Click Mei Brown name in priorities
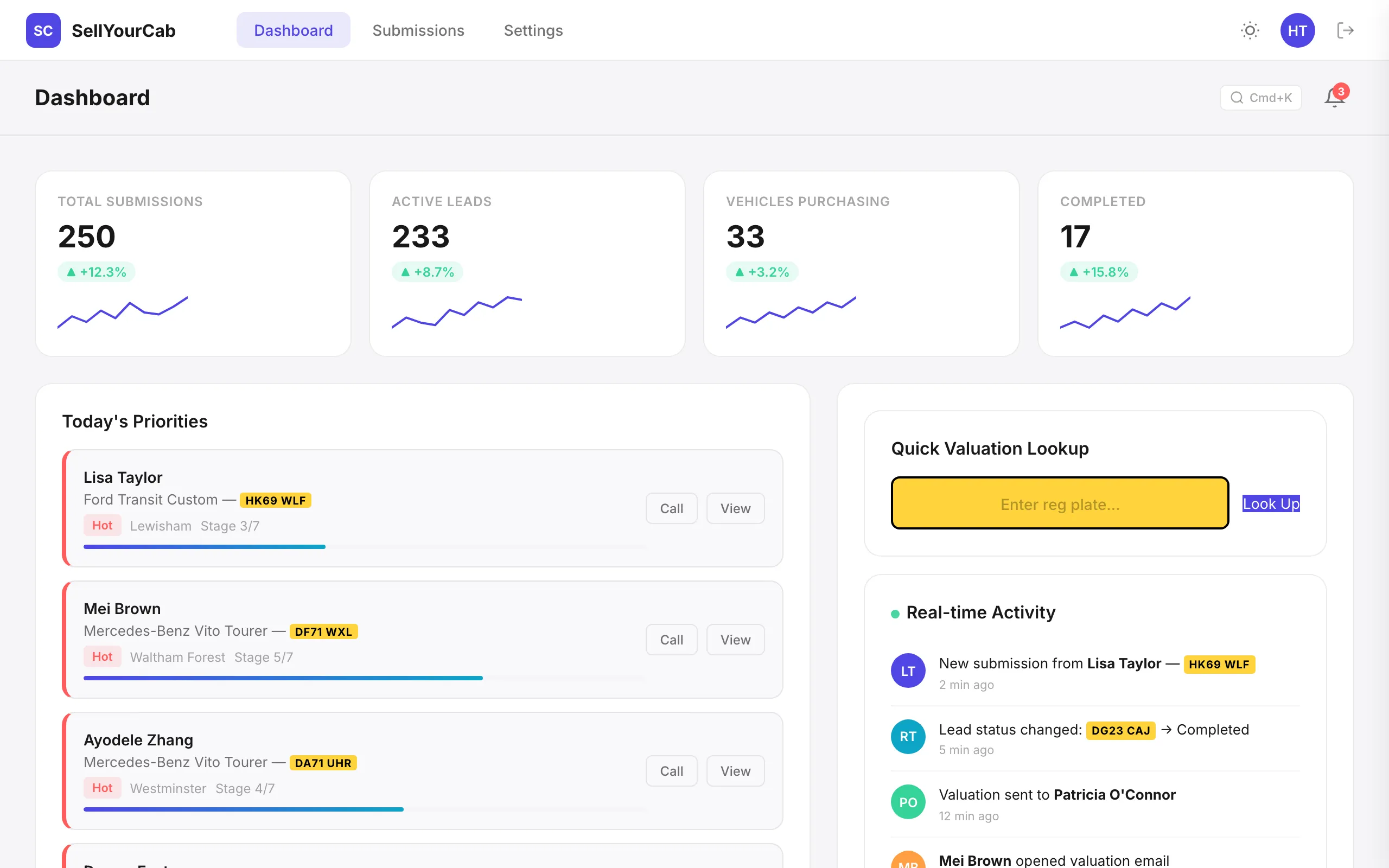The image size is (1389, 868). (x=122, y=609)
